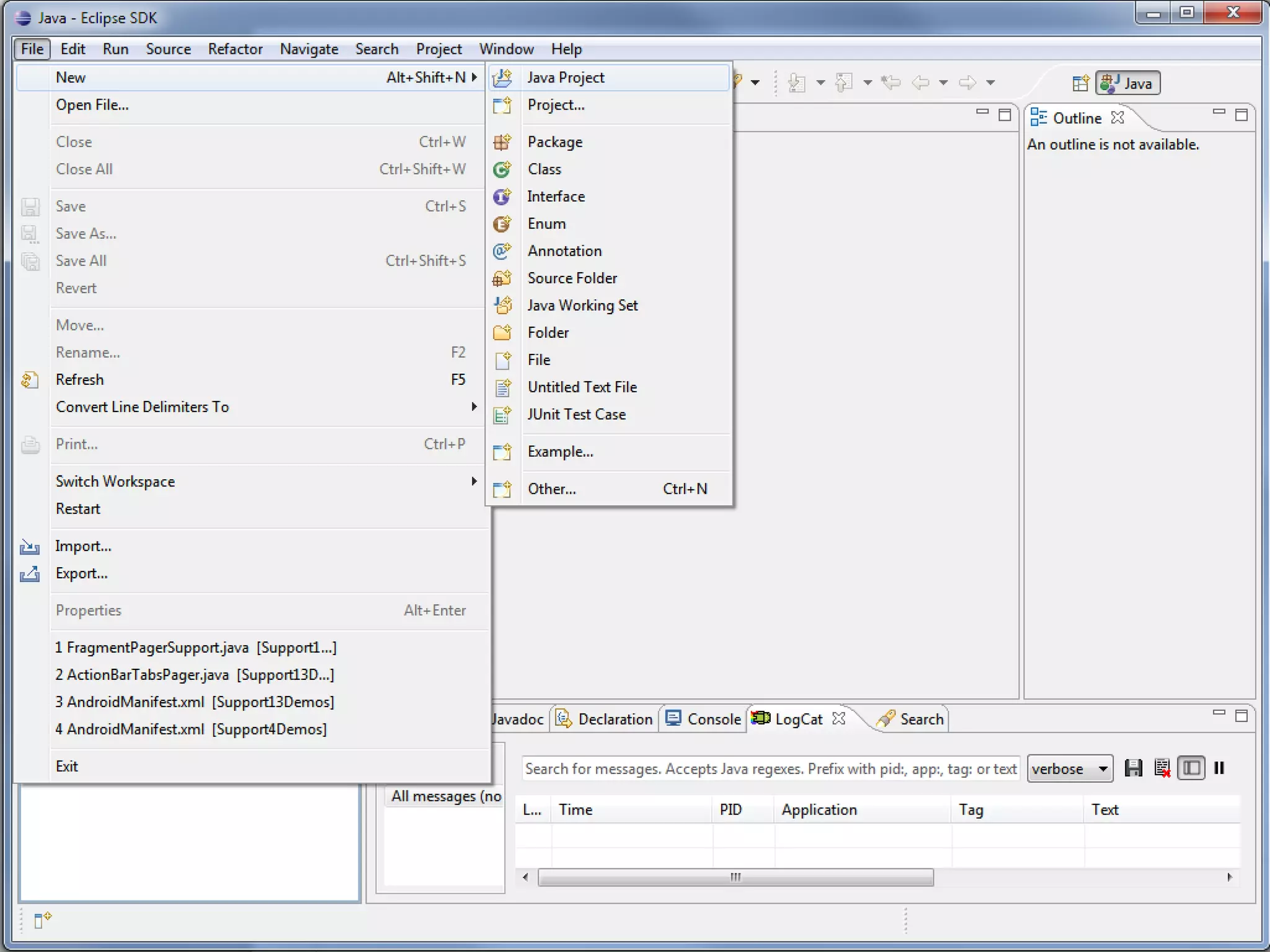
Task: Click the Last Edit Location toolbar icon
Action: (891, 82)
